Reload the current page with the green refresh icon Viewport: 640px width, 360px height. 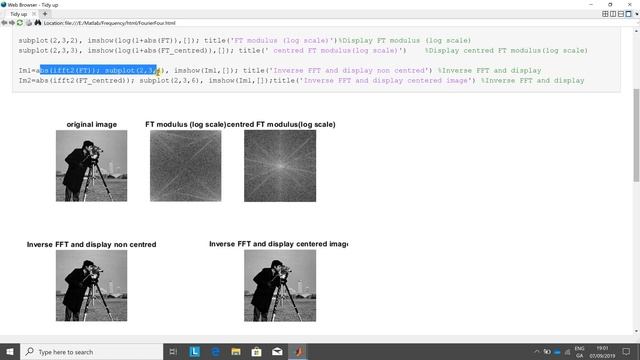20,23
